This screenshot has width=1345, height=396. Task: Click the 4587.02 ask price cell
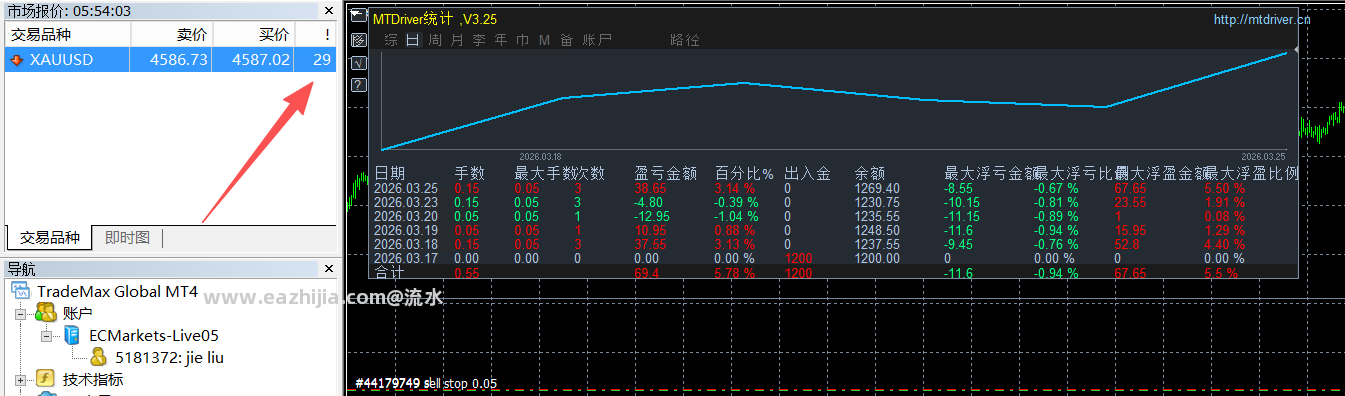tap(261, 60)
